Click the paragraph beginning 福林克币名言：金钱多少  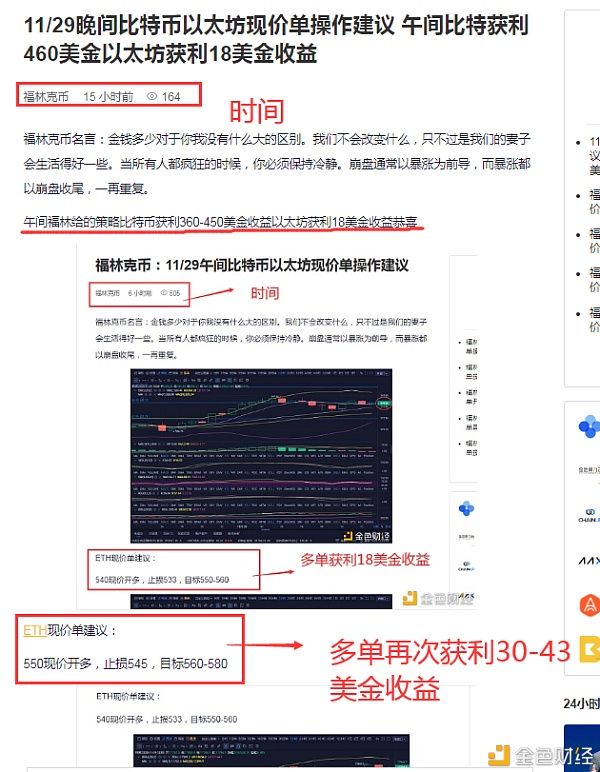point(277,164)
